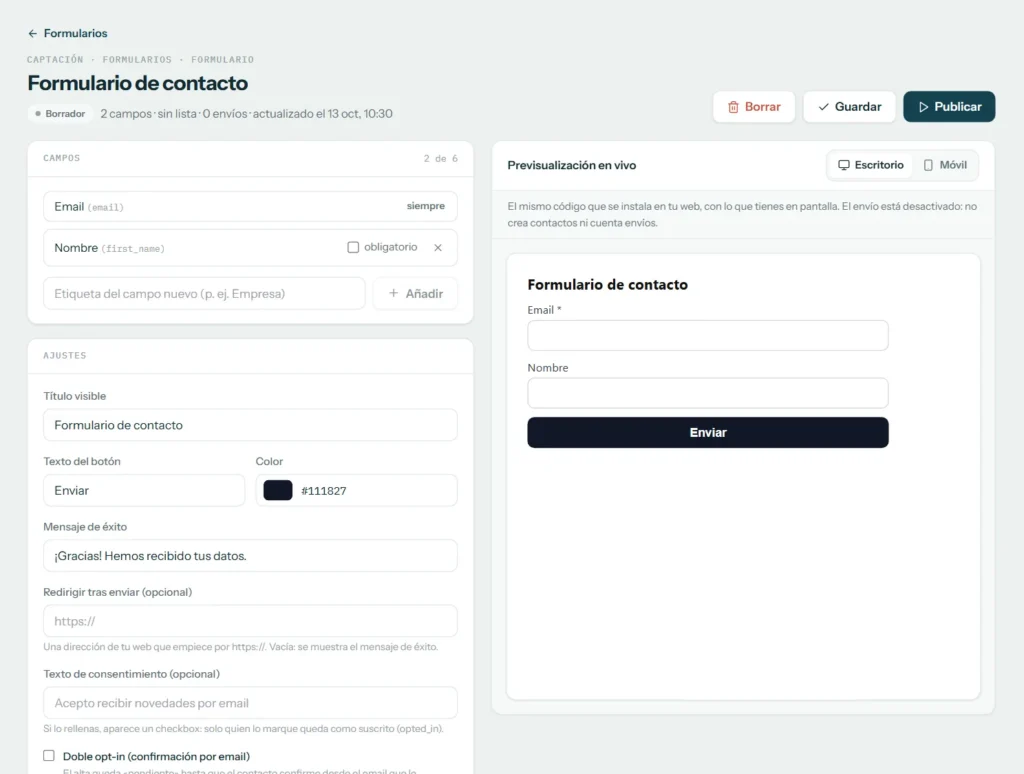Click the 'siempre' label on Email row
Image resolution: width=1024 pixels, height=774 pixels.
426,206
